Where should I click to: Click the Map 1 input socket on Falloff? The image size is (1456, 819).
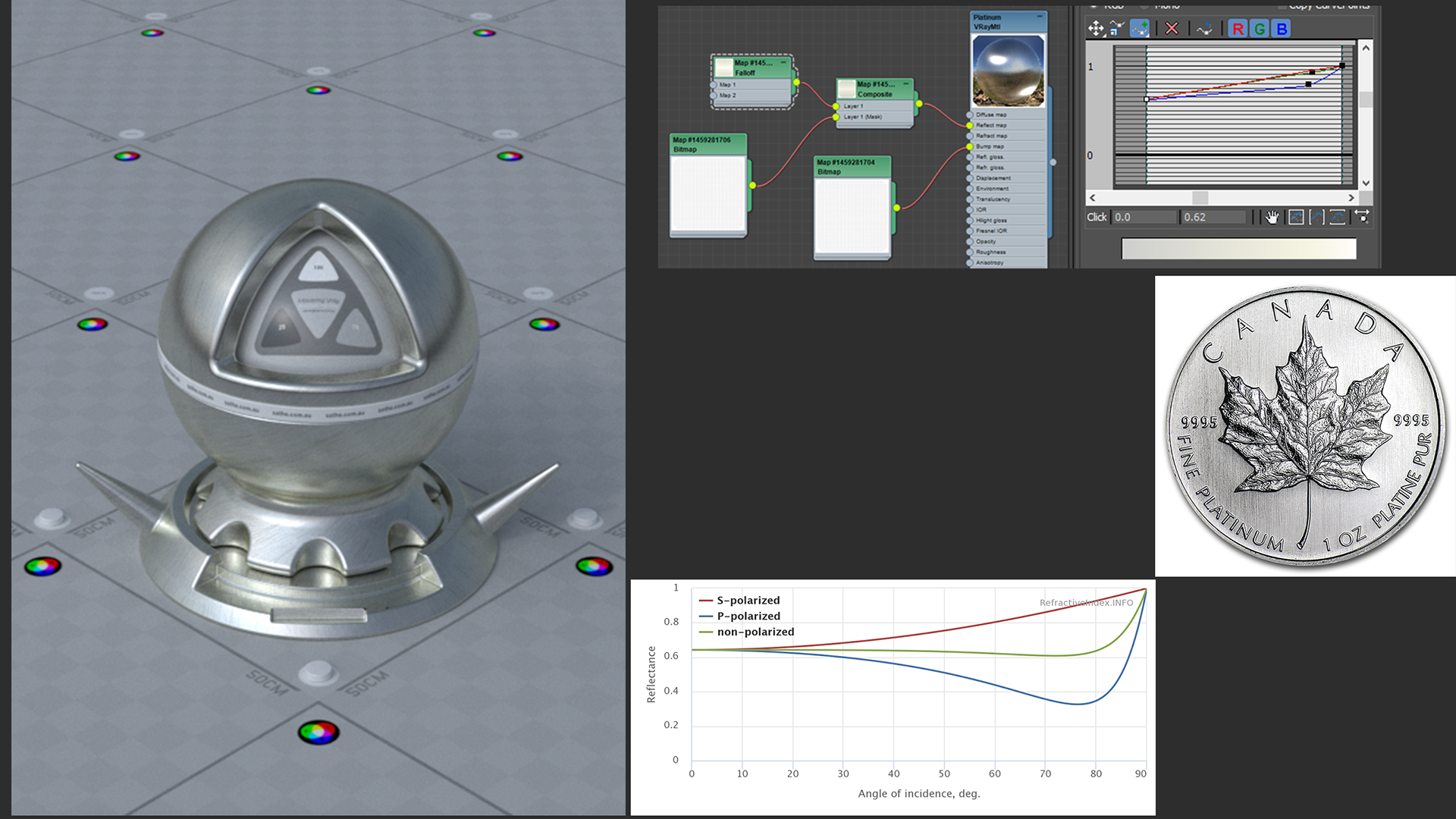(714, 85)
